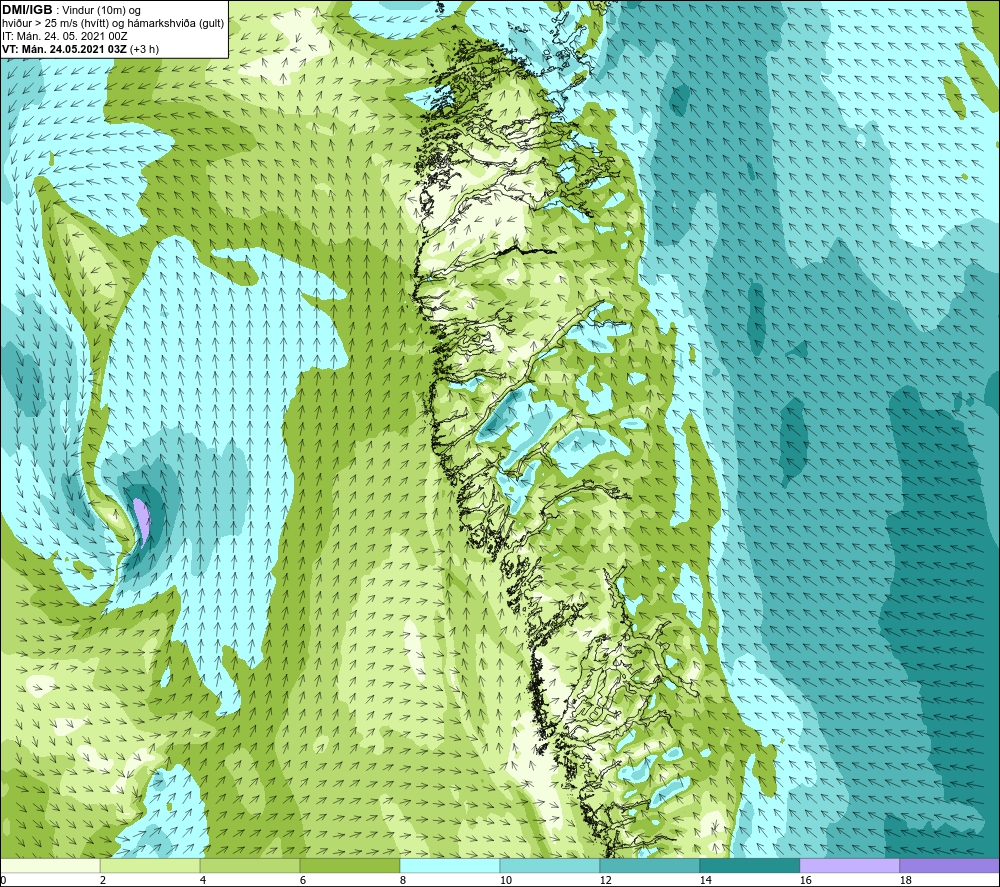The image size is (1000, 887).
Task: Click the 14–16 m/s dark teal legend swatch
Action: pyautogui.click(x=749, y=866)
